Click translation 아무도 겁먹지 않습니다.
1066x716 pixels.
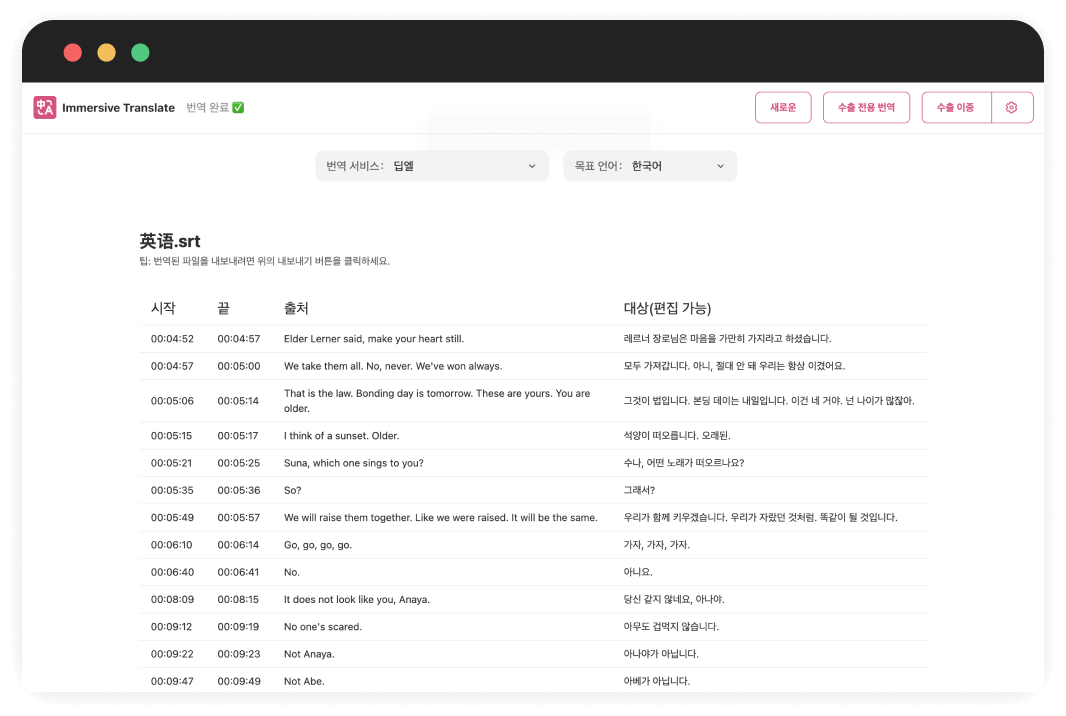pyautogui.click(x=671, y=626)
